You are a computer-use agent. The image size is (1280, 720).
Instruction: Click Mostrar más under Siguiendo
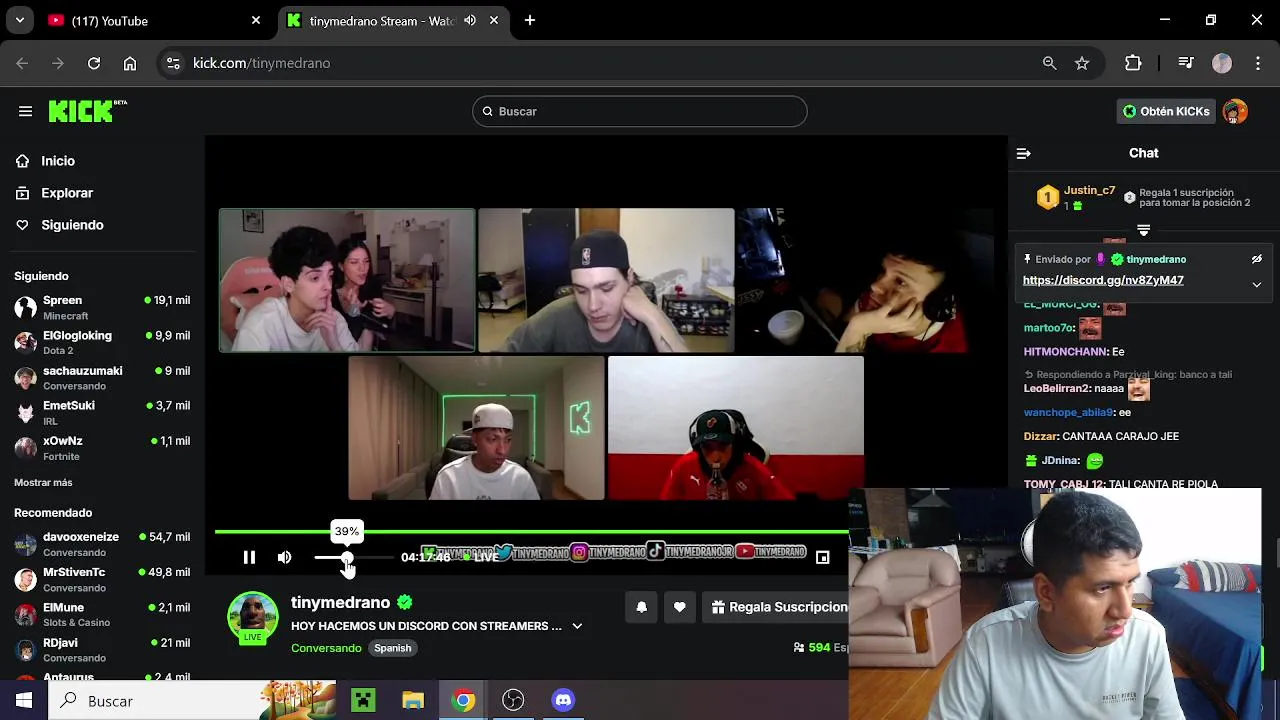click(43, 483)
